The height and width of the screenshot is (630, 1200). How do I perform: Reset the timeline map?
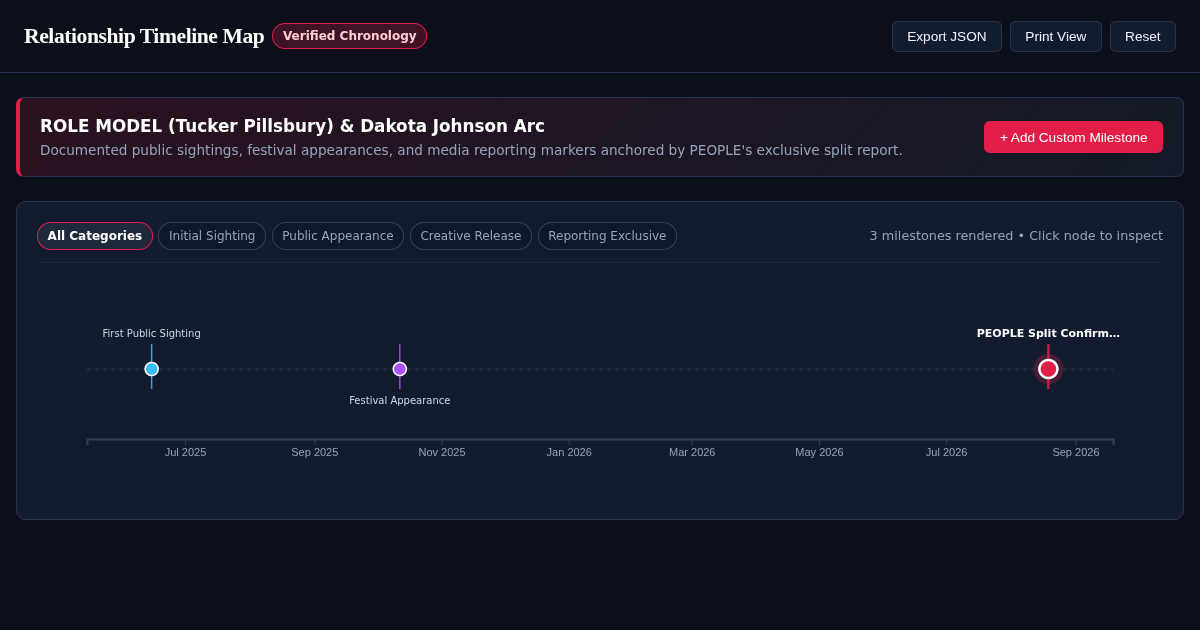tap(1142, 36)
